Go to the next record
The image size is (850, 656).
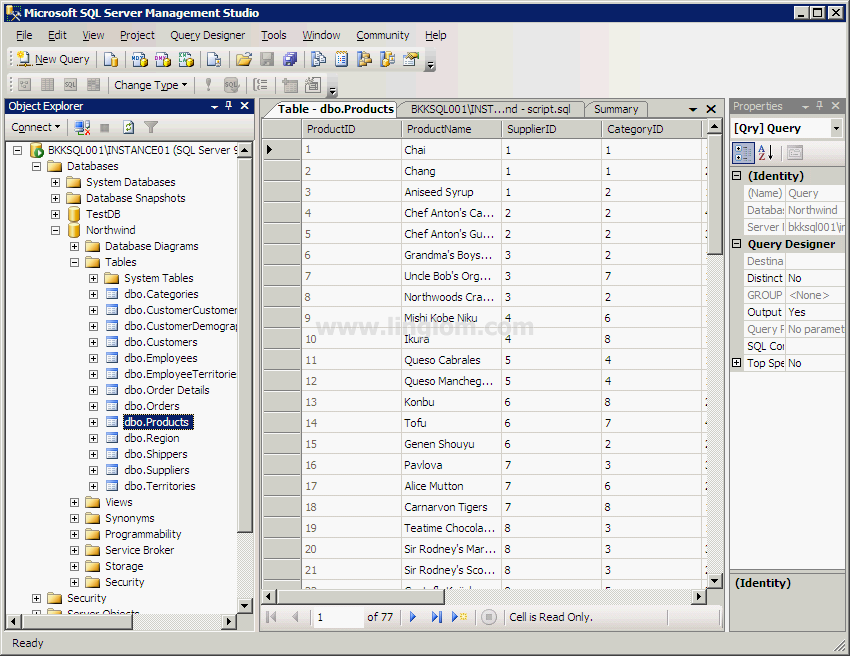click(413, 617)
